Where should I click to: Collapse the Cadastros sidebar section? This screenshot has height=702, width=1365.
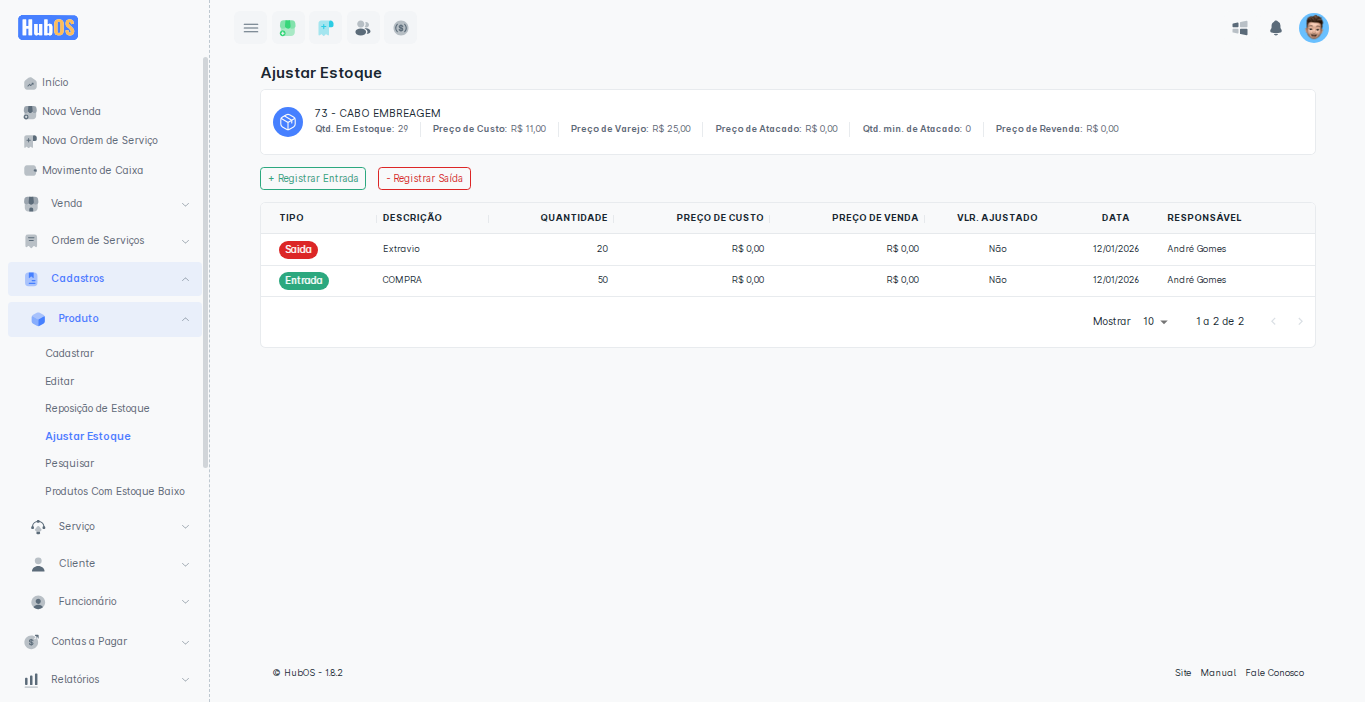(105, 279)
